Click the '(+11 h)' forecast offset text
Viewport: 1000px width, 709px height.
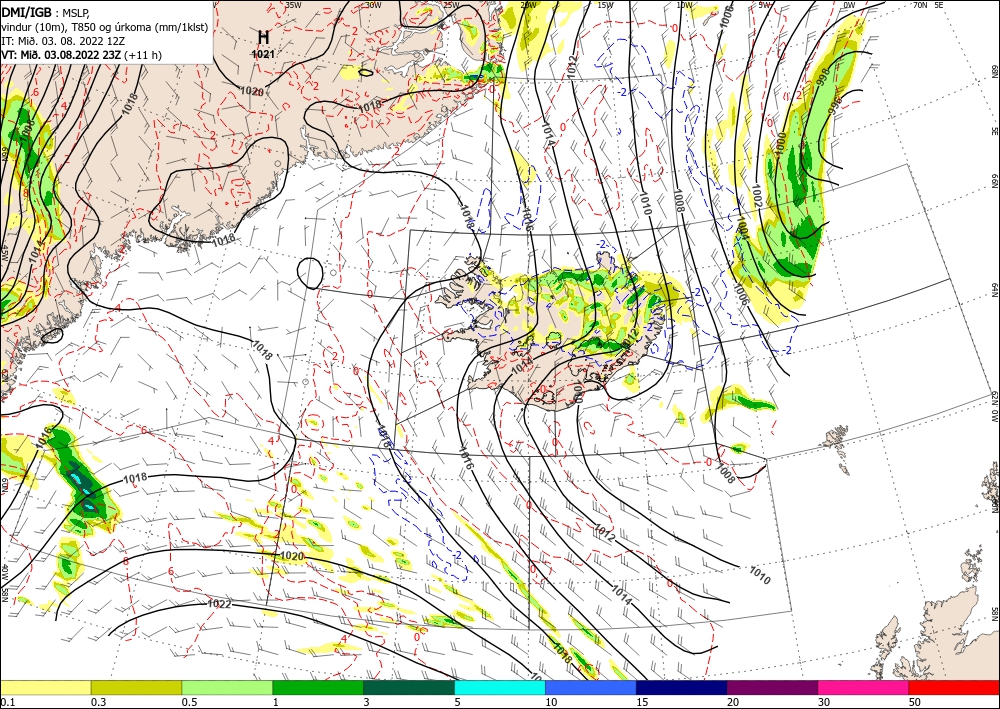click(x=143, y=55)
